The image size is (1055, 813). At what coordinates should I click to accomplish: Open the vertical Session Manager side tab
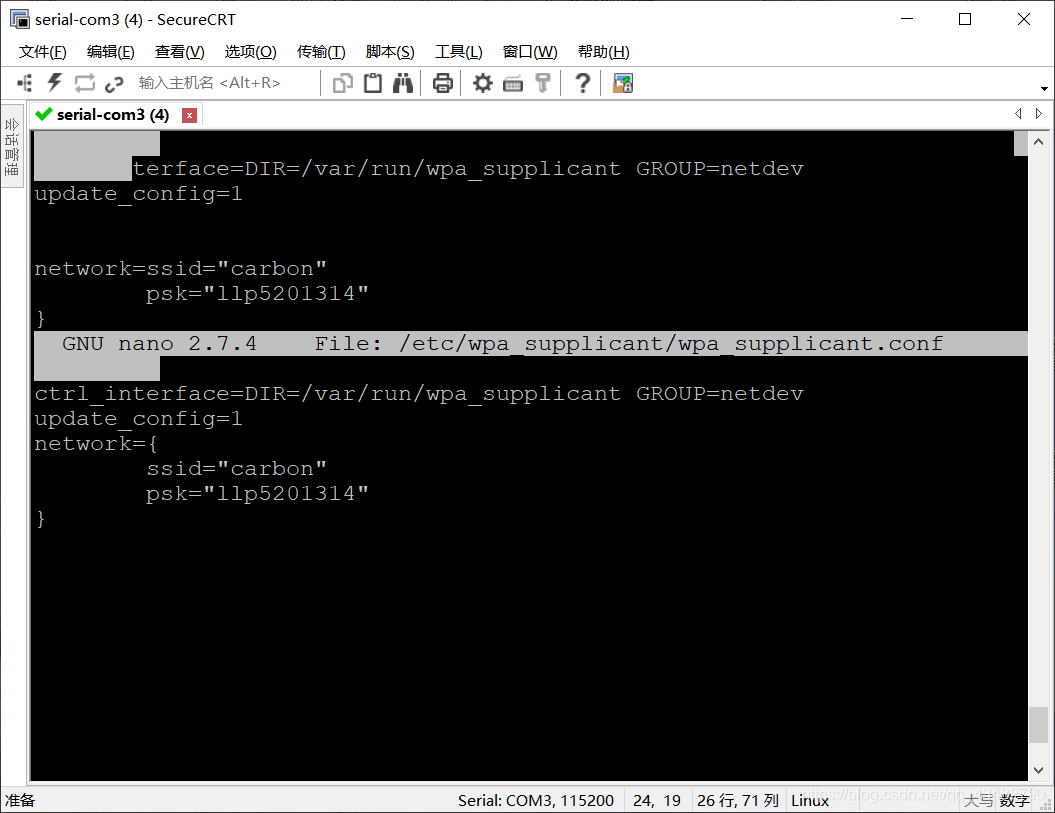click(11, 145)
